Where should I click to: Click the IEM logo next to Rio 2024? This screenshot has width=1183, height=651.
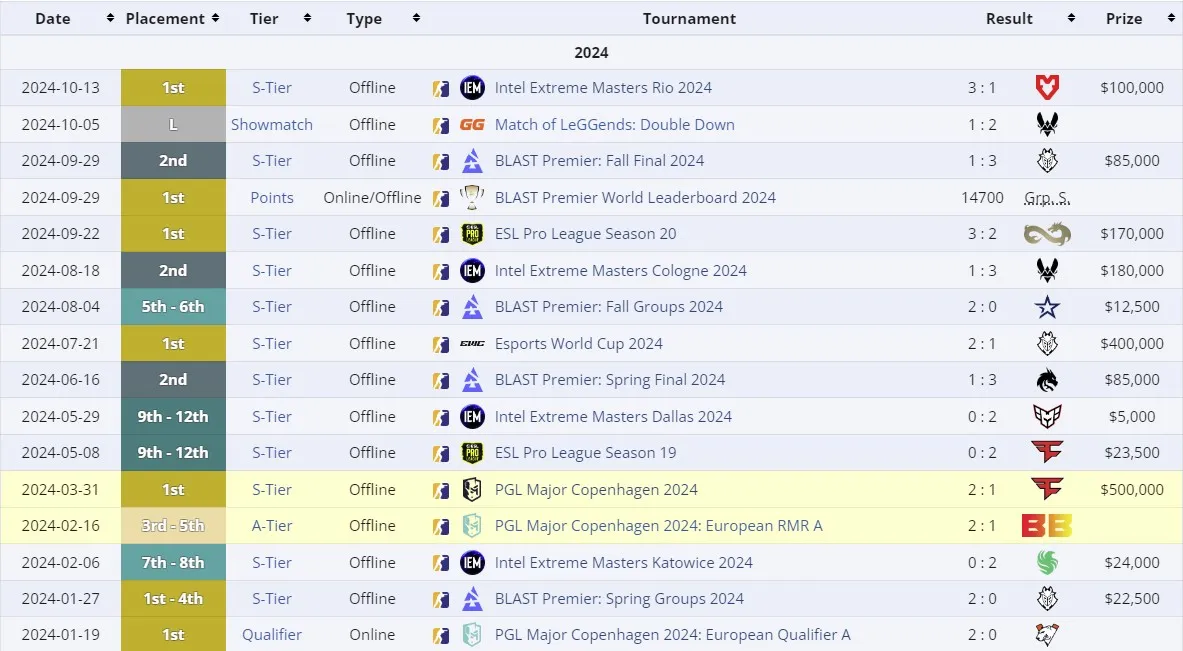(x=472, y=88)
